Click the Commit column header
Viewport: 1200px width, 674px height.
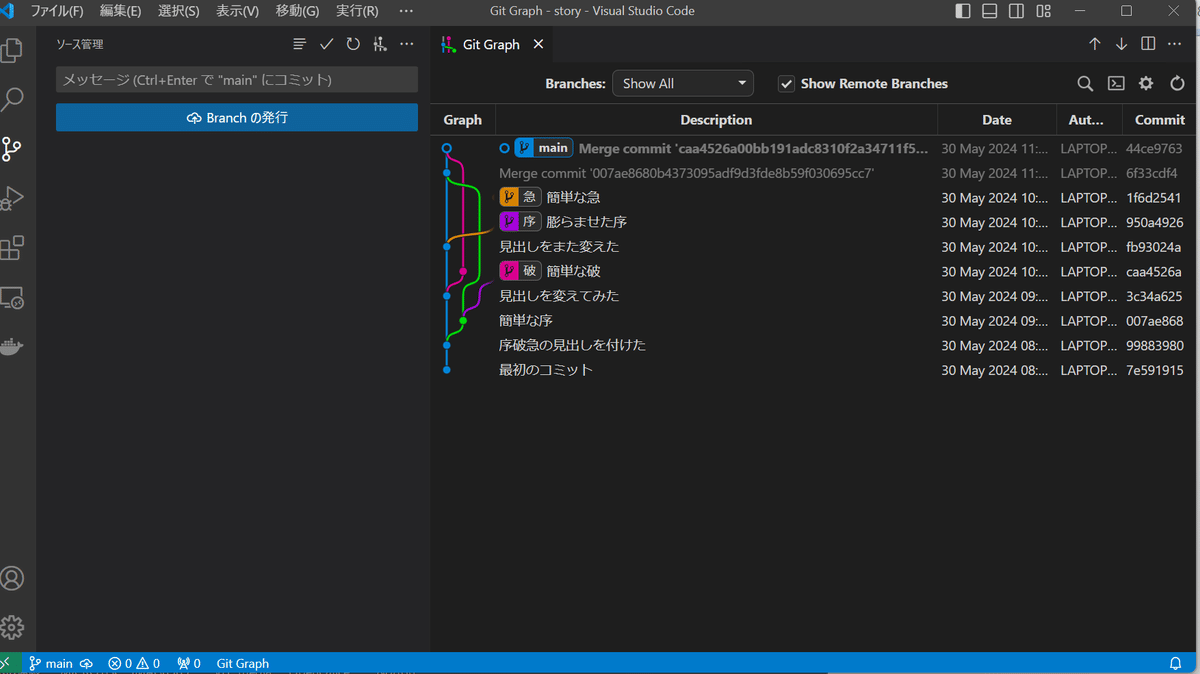(1160, 120)
